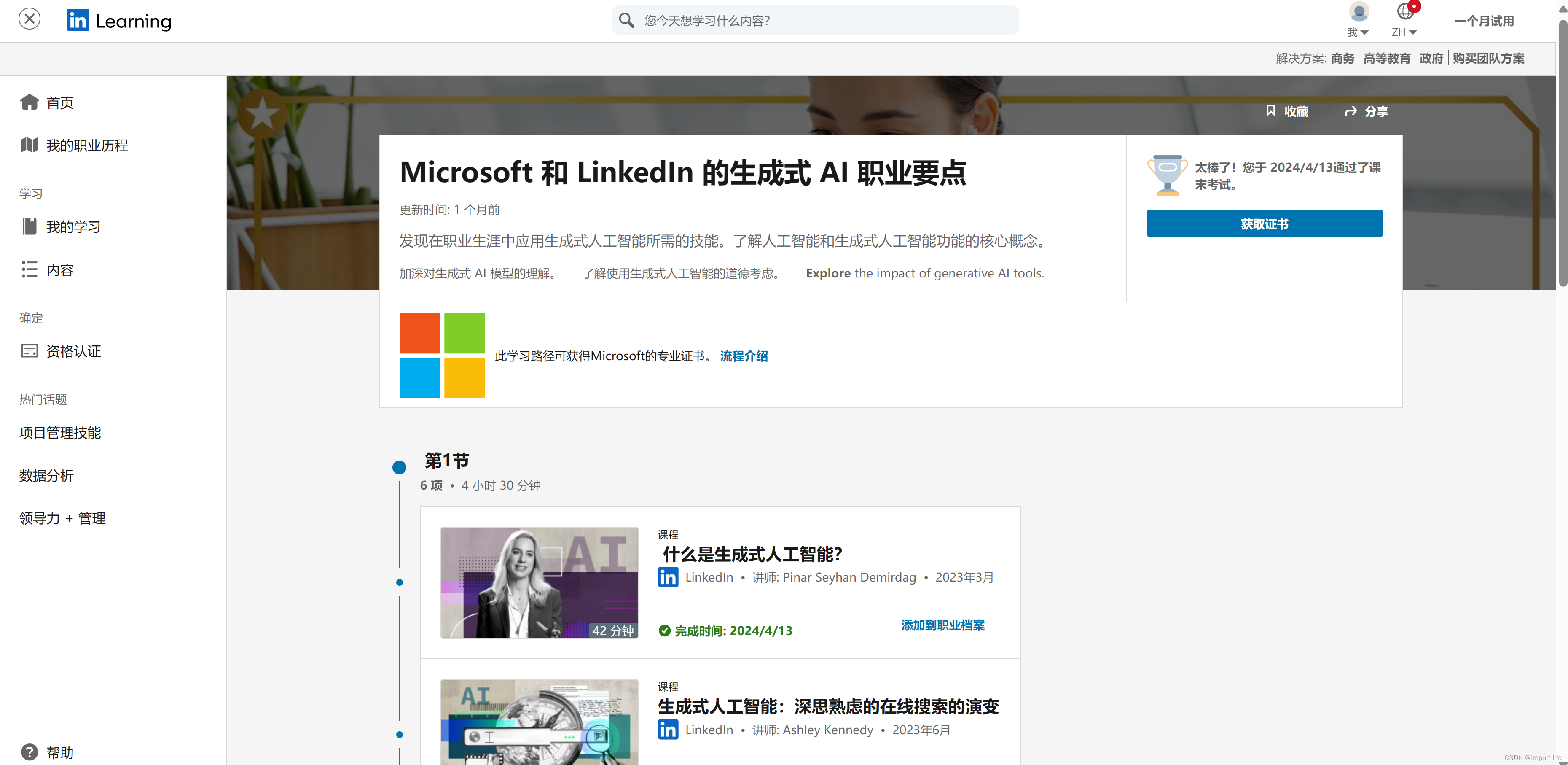Click LinkedIn icon beside Pinar Seyhan Demirdag
The width and height of the screenshot is (1568, 765).
668,577
